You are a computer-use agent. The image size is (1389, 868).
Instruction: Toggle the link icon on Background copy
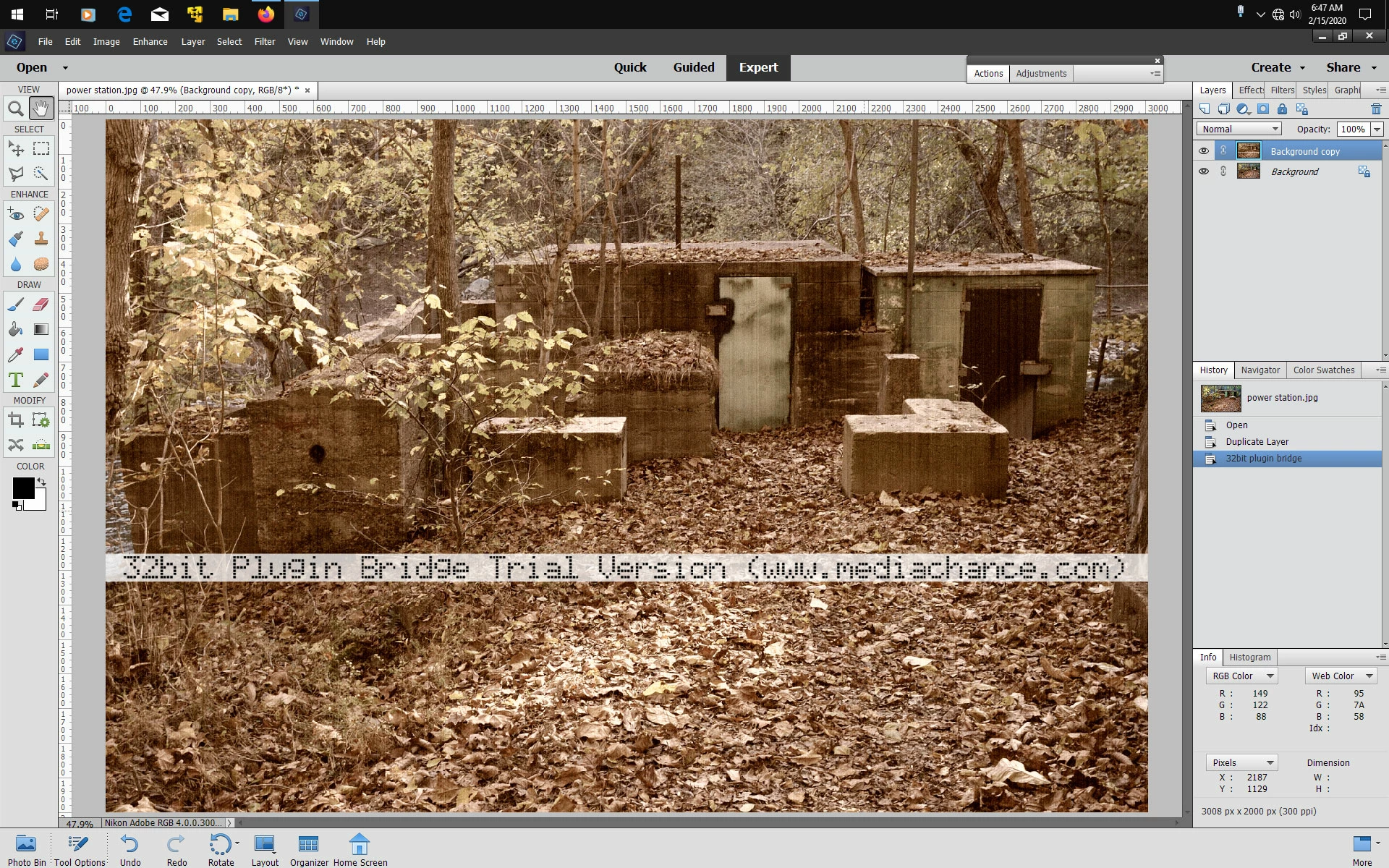click(x=1223, y=151)
